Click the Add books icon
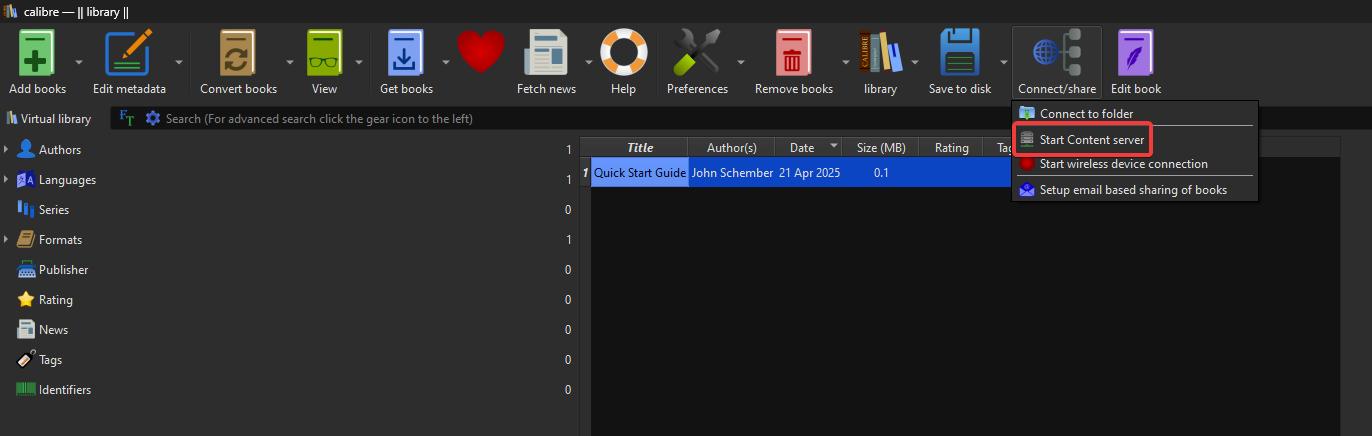 (x=37, y=54)
